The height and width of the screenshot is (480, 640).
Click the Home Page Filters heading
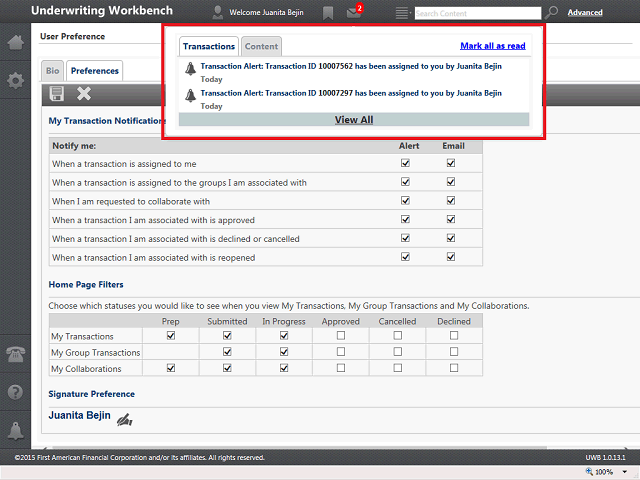coord(86,284)
